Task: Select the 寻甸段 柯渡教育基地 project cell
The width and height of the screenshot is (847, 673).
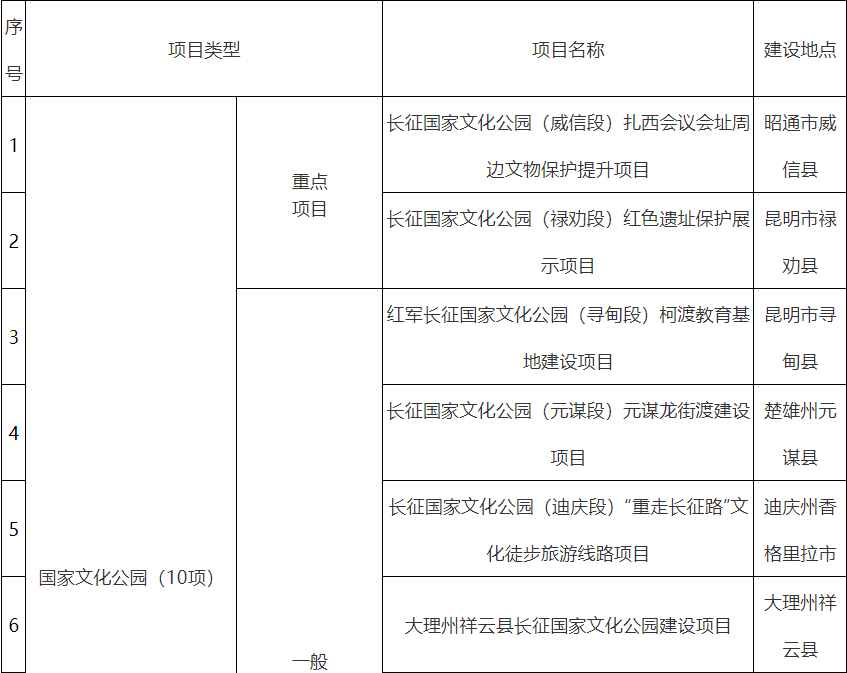Action: point(567,338)
